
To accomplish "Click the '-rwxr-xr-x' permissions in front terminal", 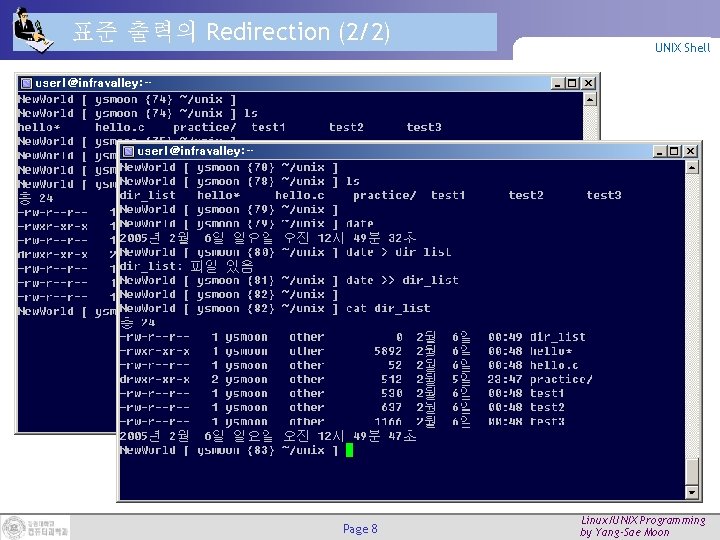I will pyautogui.click(x=155, y=351).
